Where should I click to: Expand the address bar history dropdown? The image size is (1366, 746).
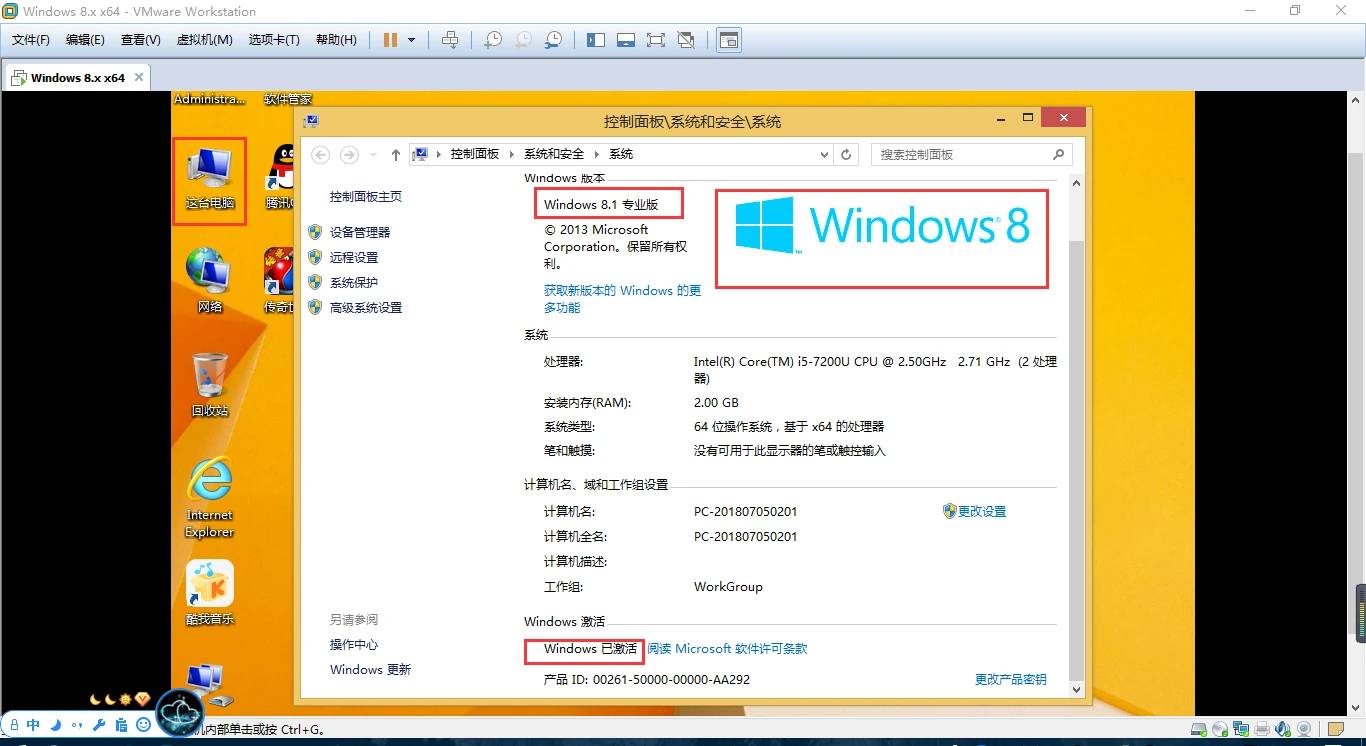point(824,155)
